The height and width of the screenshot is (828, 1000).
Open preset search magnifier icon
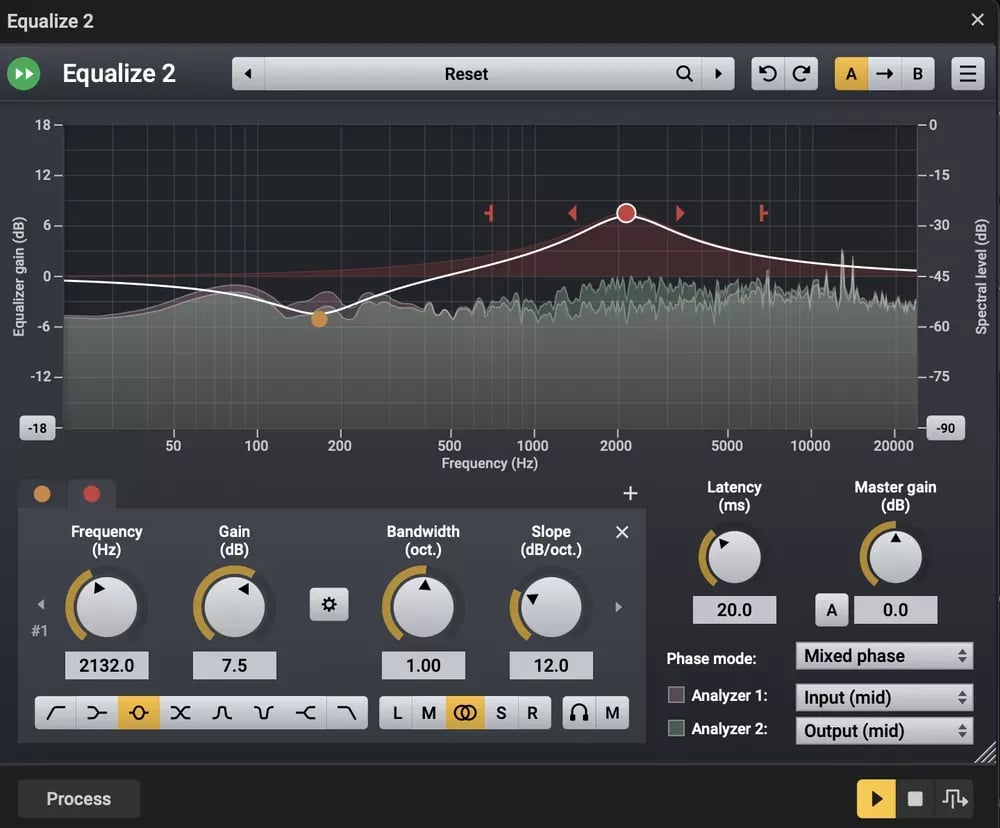(684, 74)
